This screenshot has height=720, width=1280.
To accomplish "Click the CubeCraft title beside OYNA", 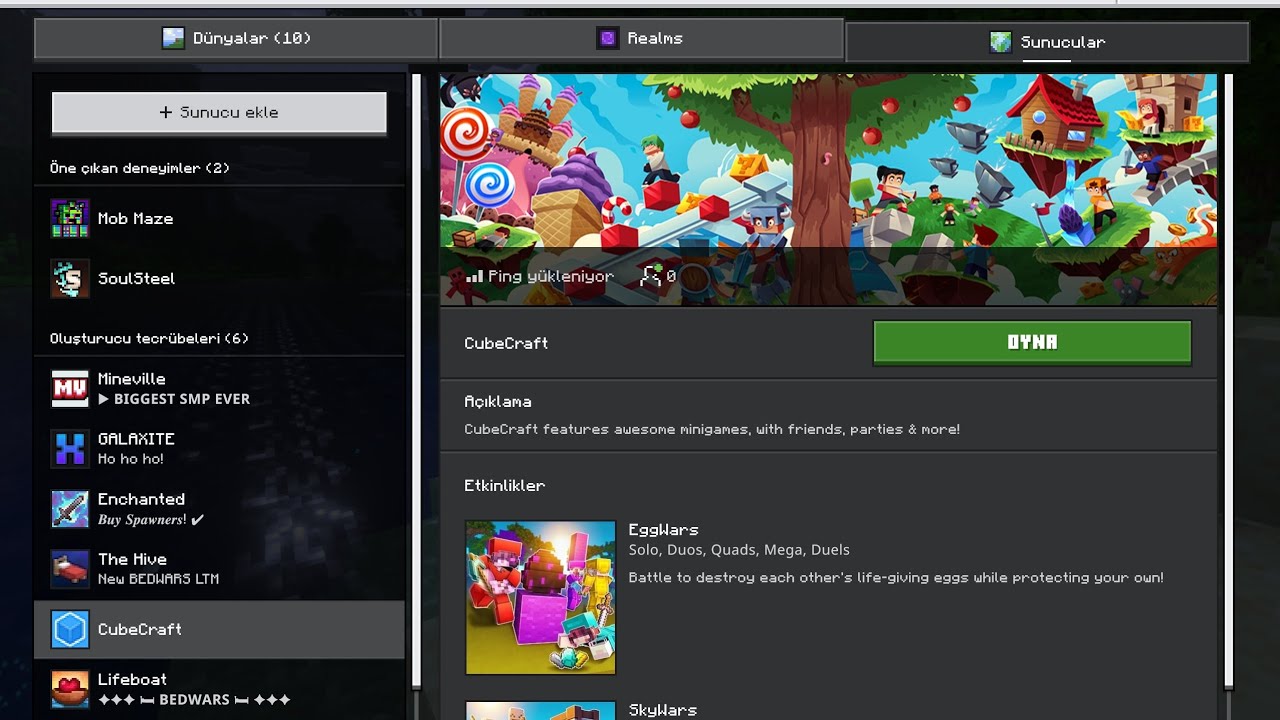I will (x=506, y=343).
